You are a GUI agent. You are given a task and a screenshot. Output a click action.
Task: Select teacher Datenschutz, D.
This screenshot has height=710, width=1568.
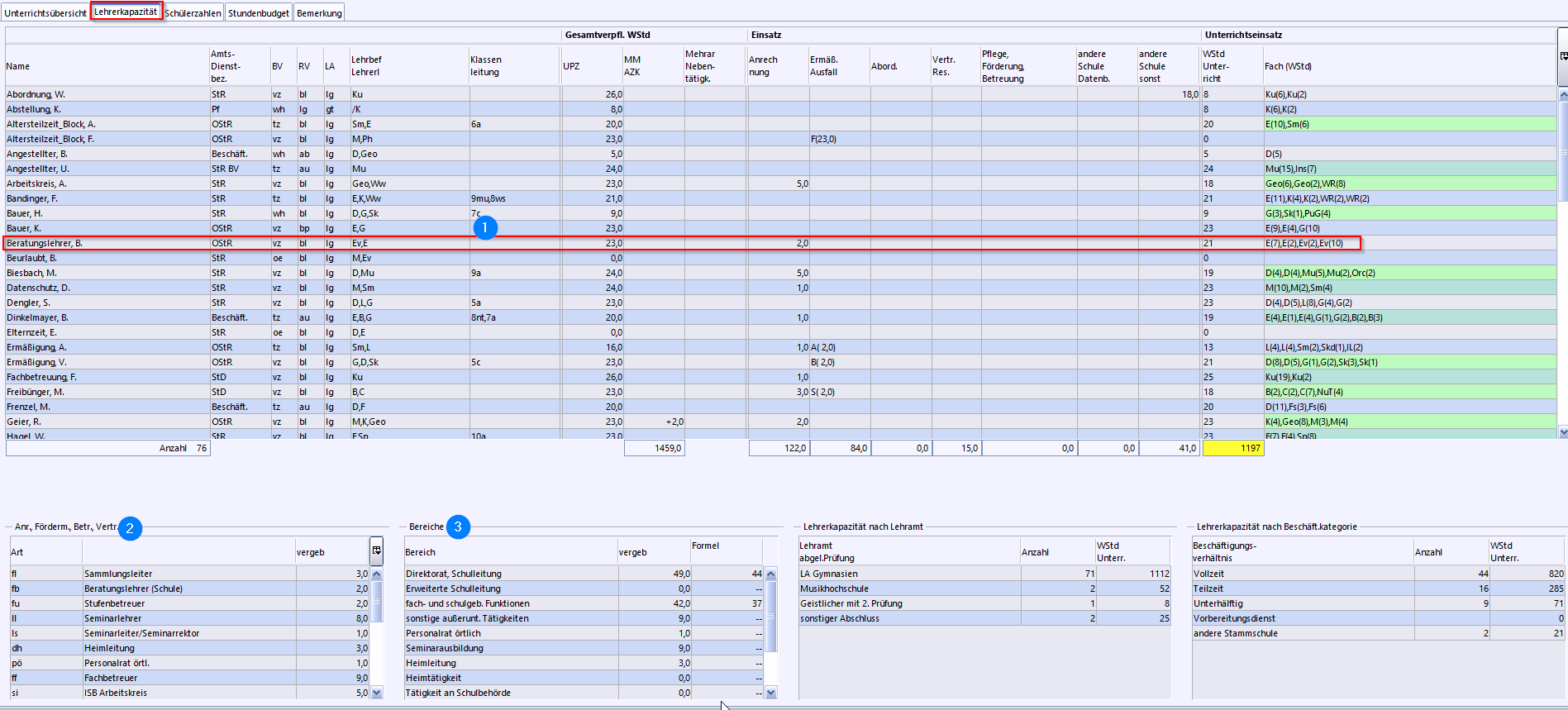pos(781,288)
